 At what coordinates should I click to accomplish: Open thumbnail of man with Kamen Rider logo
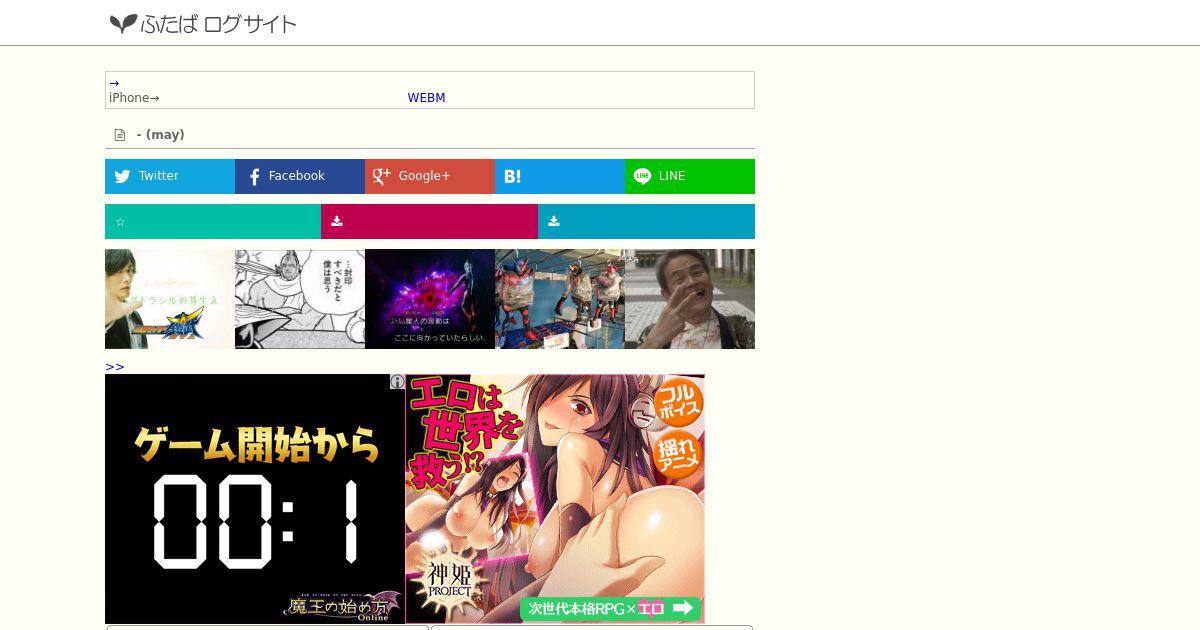[170, 299]
